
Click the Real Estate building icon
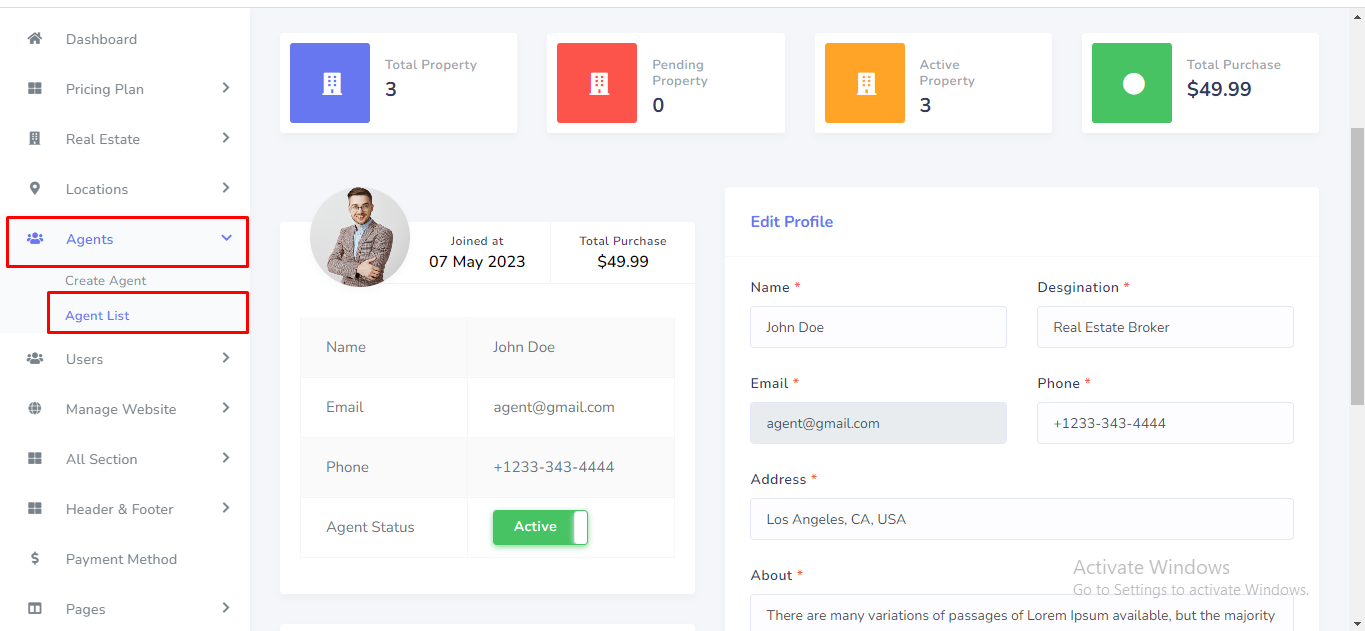click(x=35, y=139)
